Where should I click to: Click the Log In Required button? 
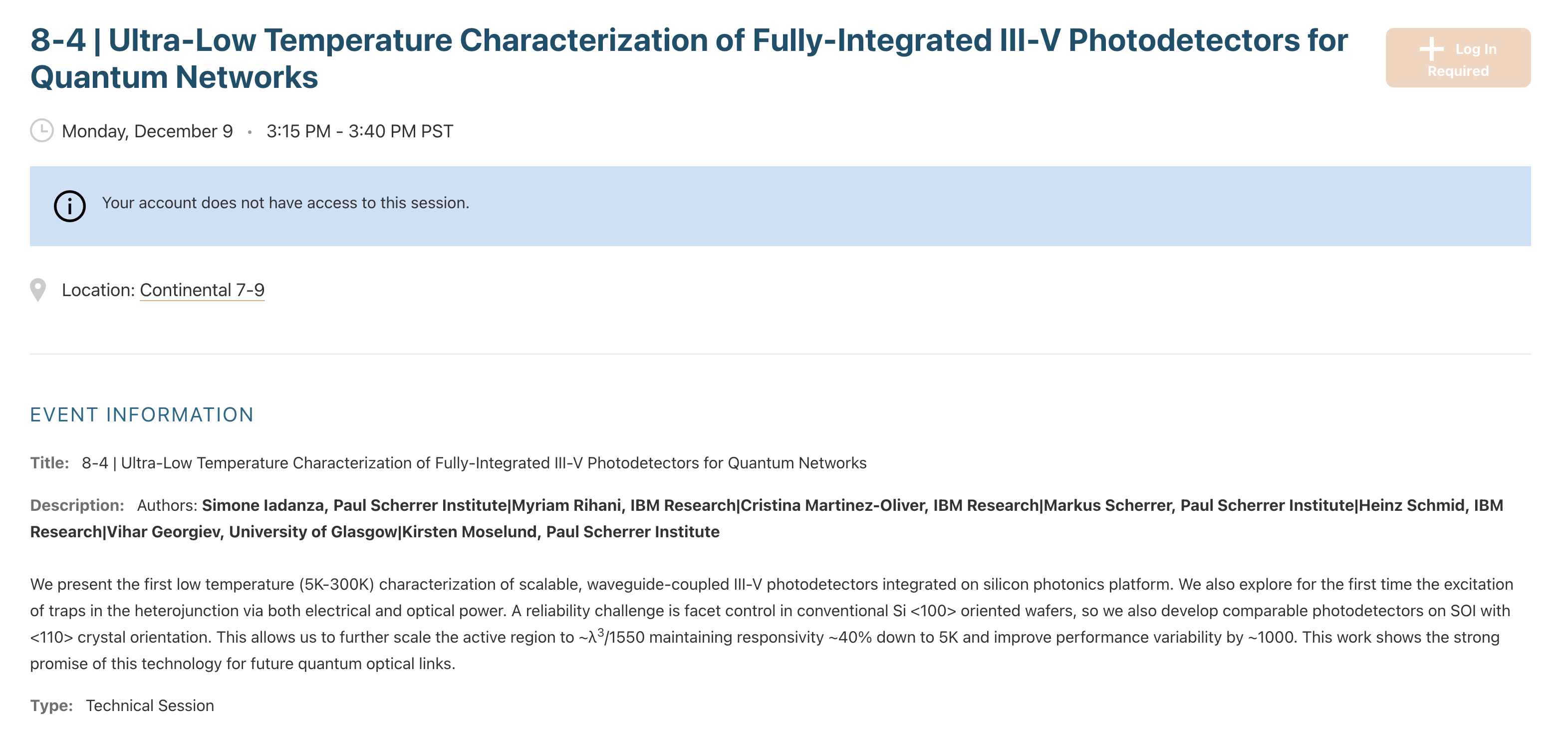coord(1458,58)
